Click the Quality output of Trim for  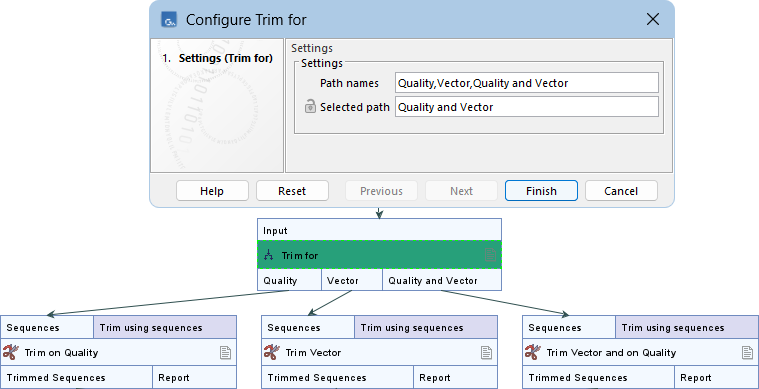tap(289, 280)
